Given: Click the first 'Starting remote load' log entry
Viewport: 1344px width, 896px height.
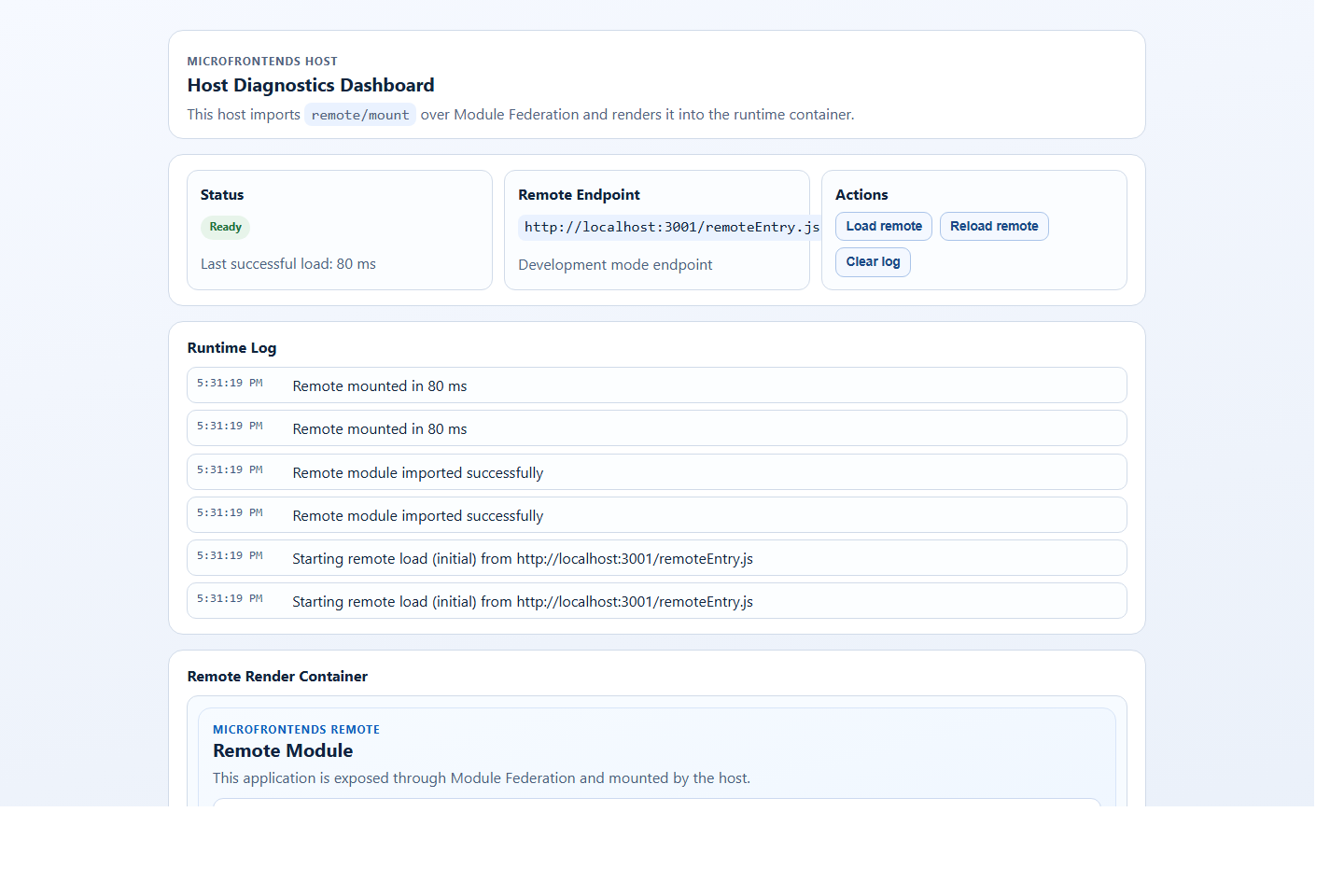Looking at the screenshot, I should (523, 558).
